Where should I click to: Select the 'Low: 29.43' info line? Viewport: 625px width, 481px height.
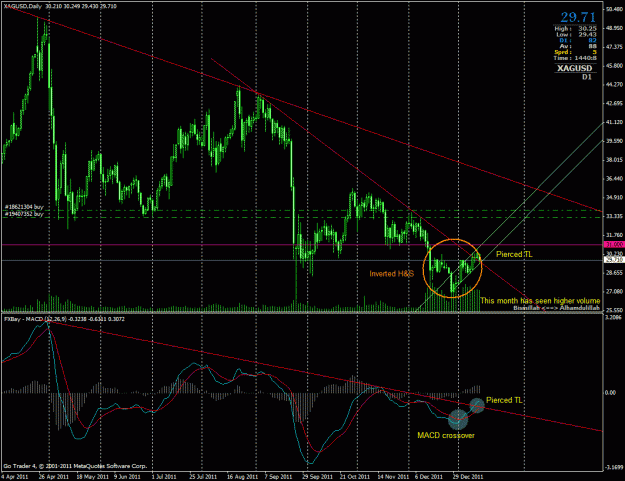click(x=576, y=35)
